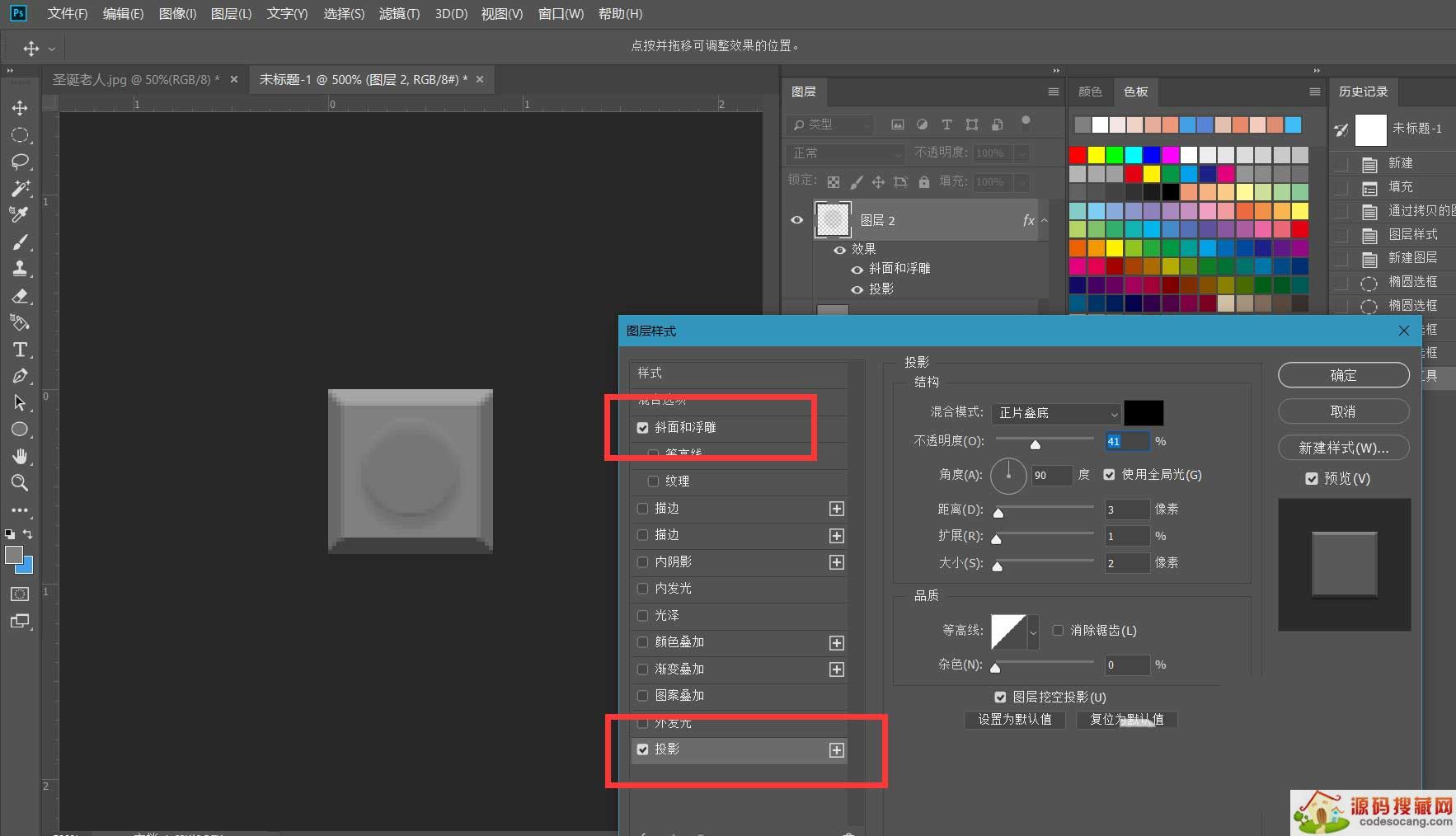Select the Eyedropper tool
Viewport: 1456px width, 836px height.
click(20, 214)
